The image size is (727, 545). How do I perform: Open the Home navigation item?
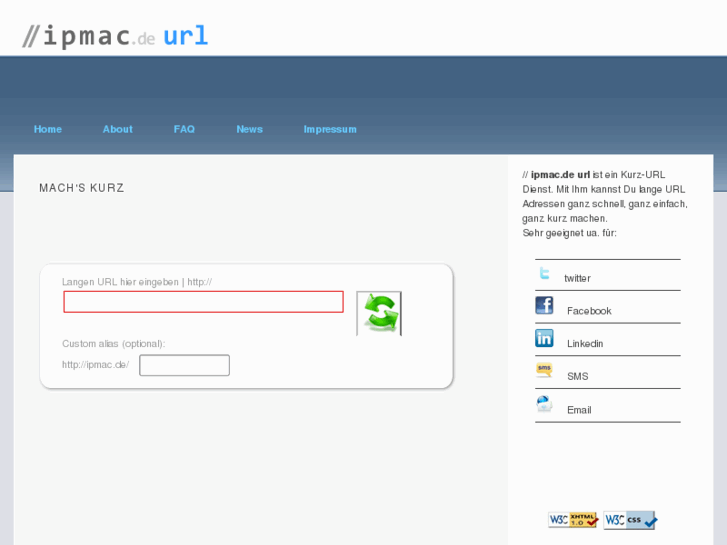coord(48,129)
